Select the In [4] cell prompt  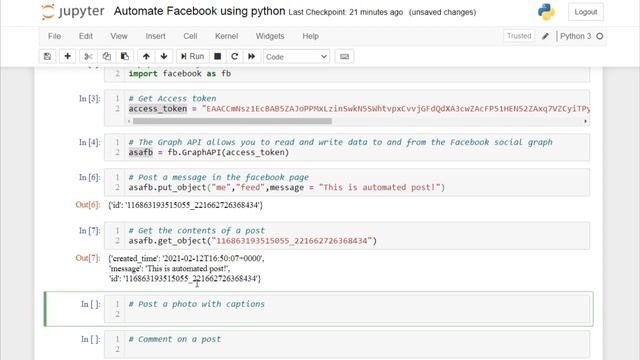89,142
